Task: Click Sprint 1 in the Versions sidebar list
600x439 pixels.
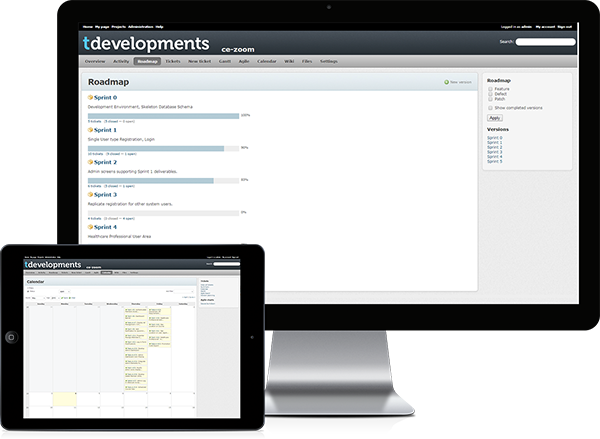Action: coord(494,142)
